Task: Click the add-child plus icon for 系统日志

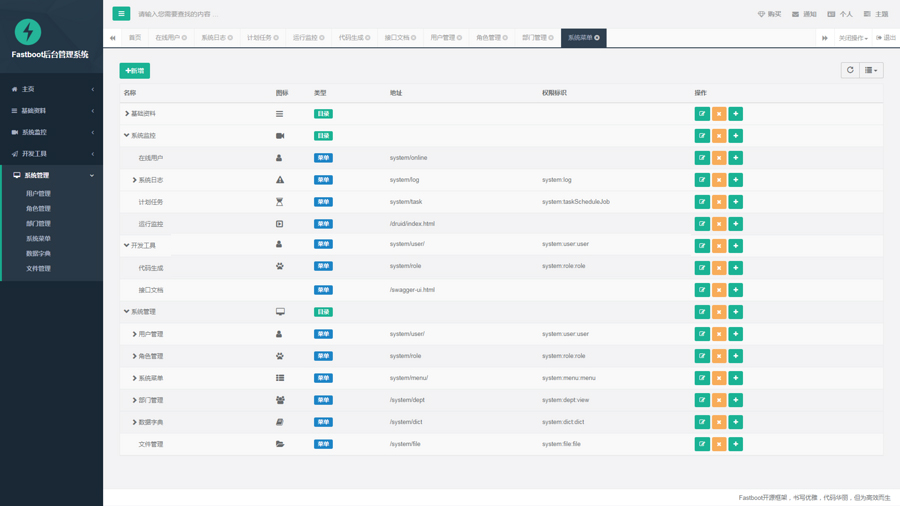Action: coord(736,180)
